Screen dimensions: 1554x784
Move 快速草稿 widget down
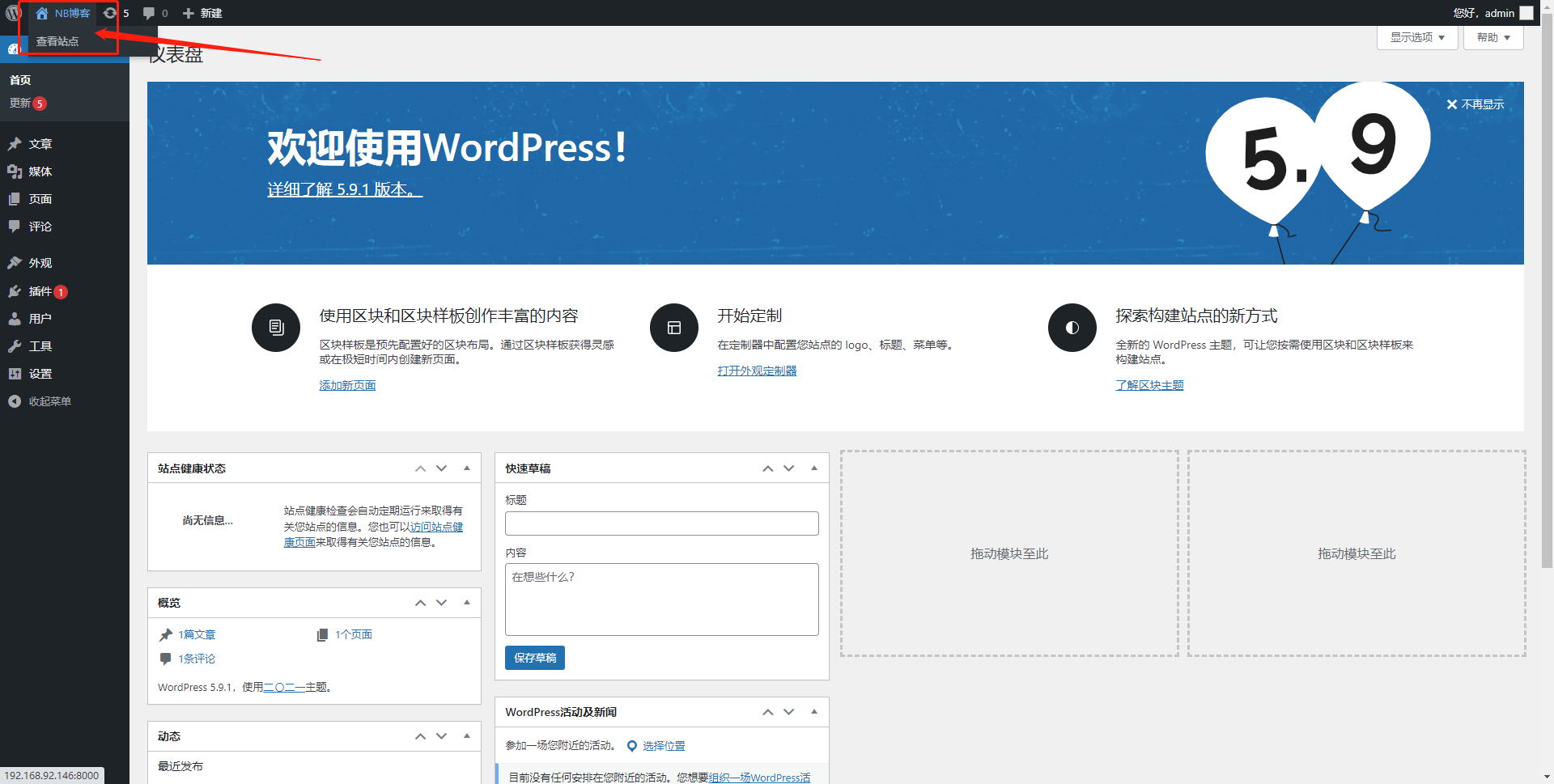coord(788,468)
